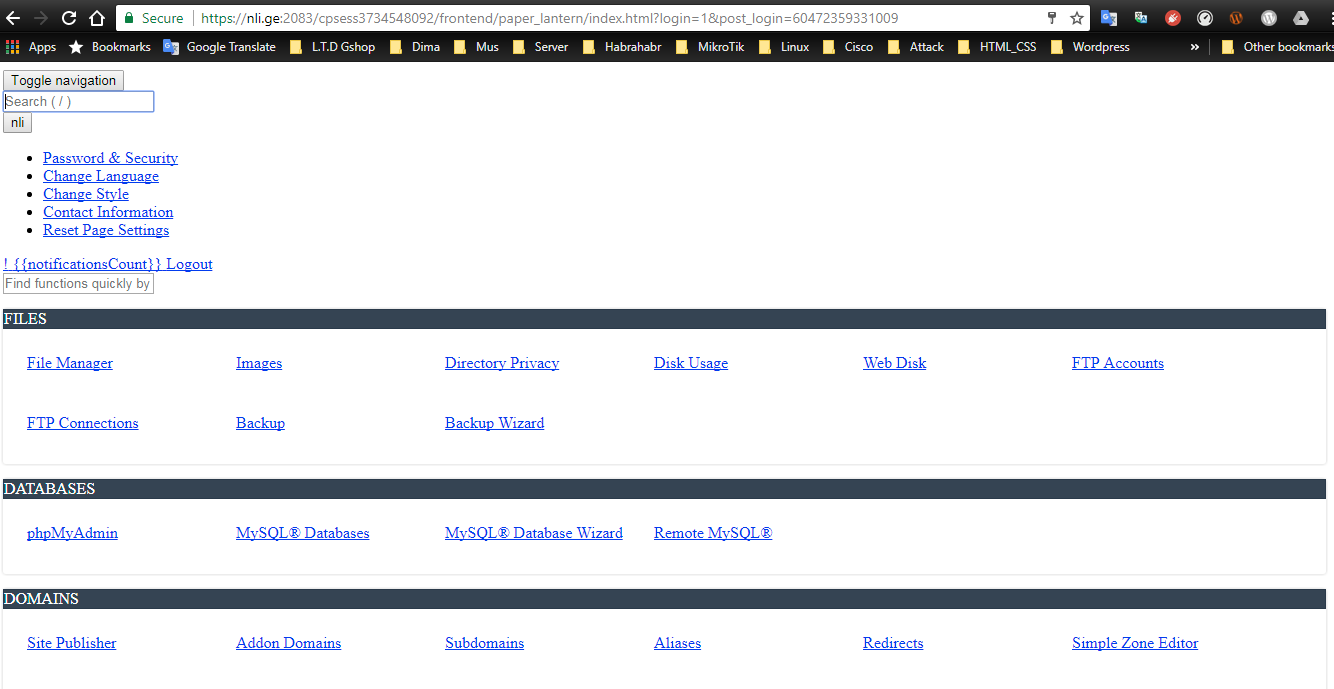Open Simple Zone Editor

click(x=1135, y=643)
